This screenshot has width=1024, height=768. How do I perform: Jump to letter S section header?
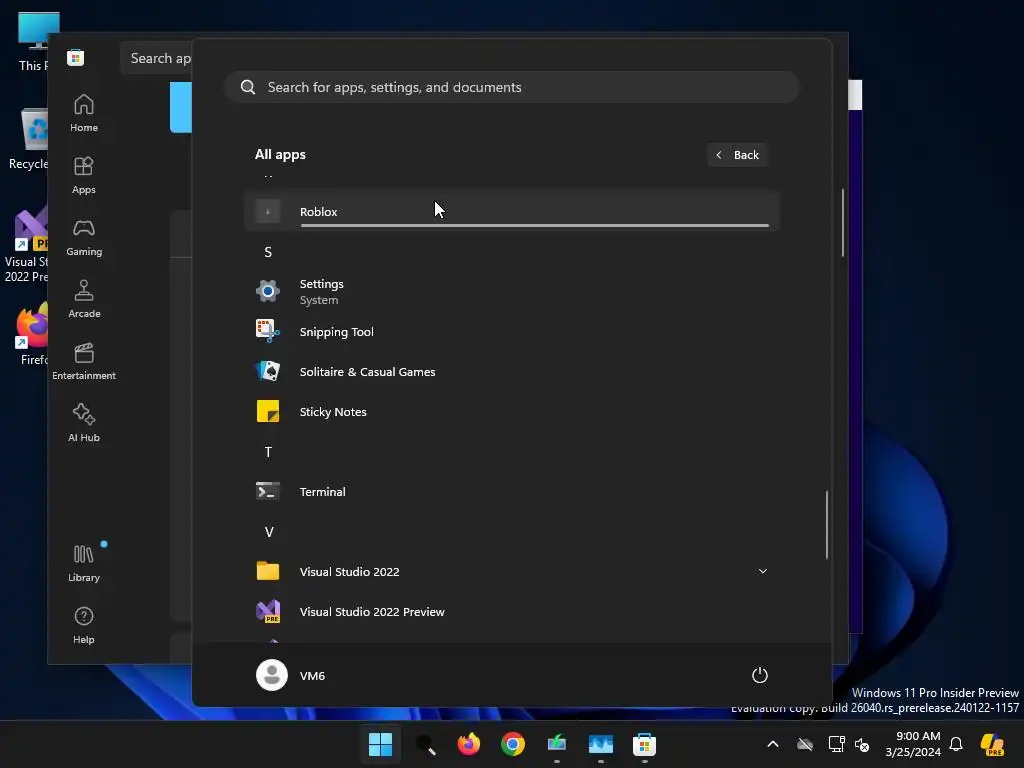[x=268, y=252]
